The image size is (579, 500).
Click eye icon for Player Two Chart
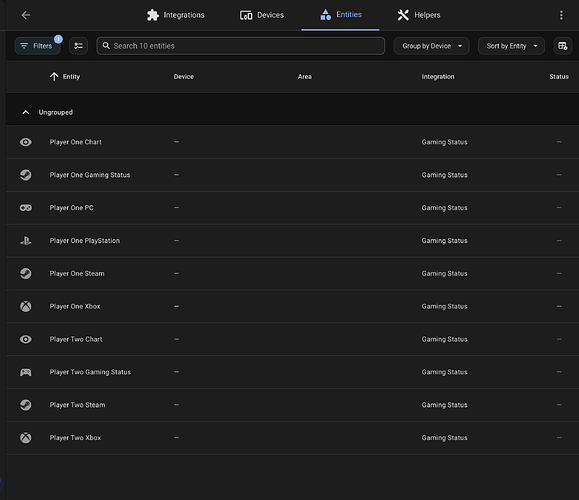(x=25, y=339)
